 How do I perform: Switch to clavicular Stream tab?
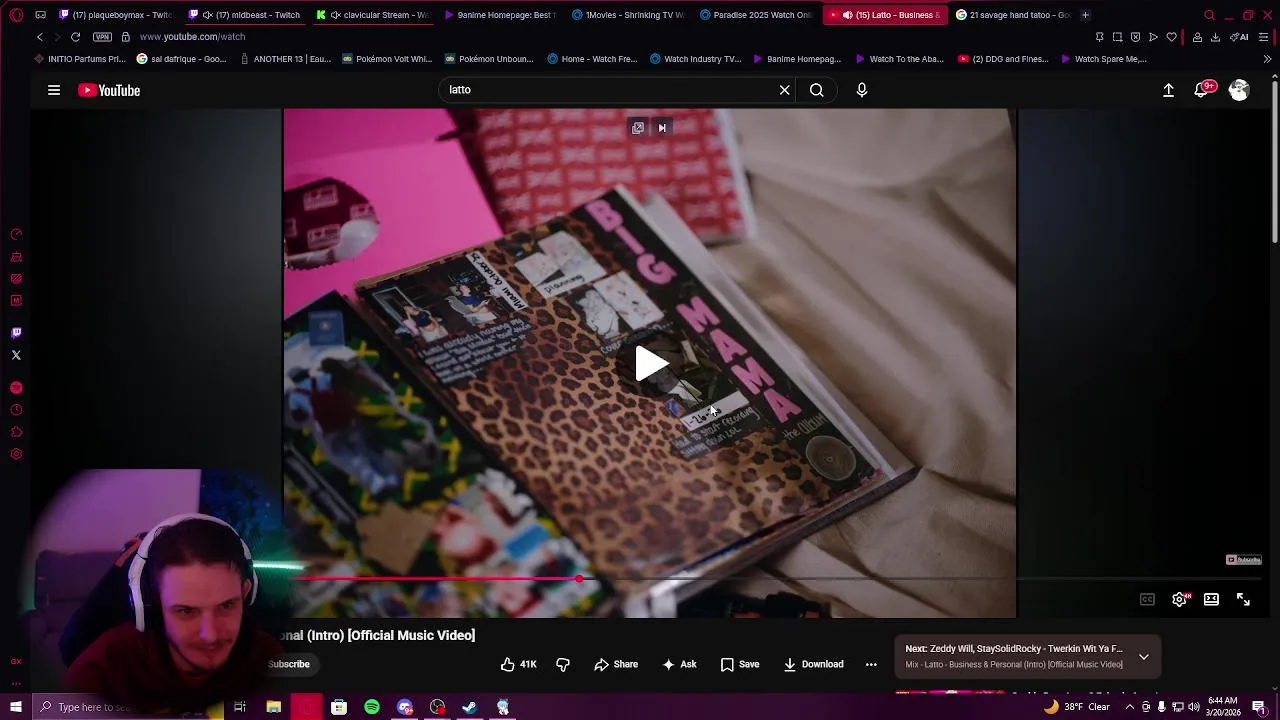click(x=372, y=15)
